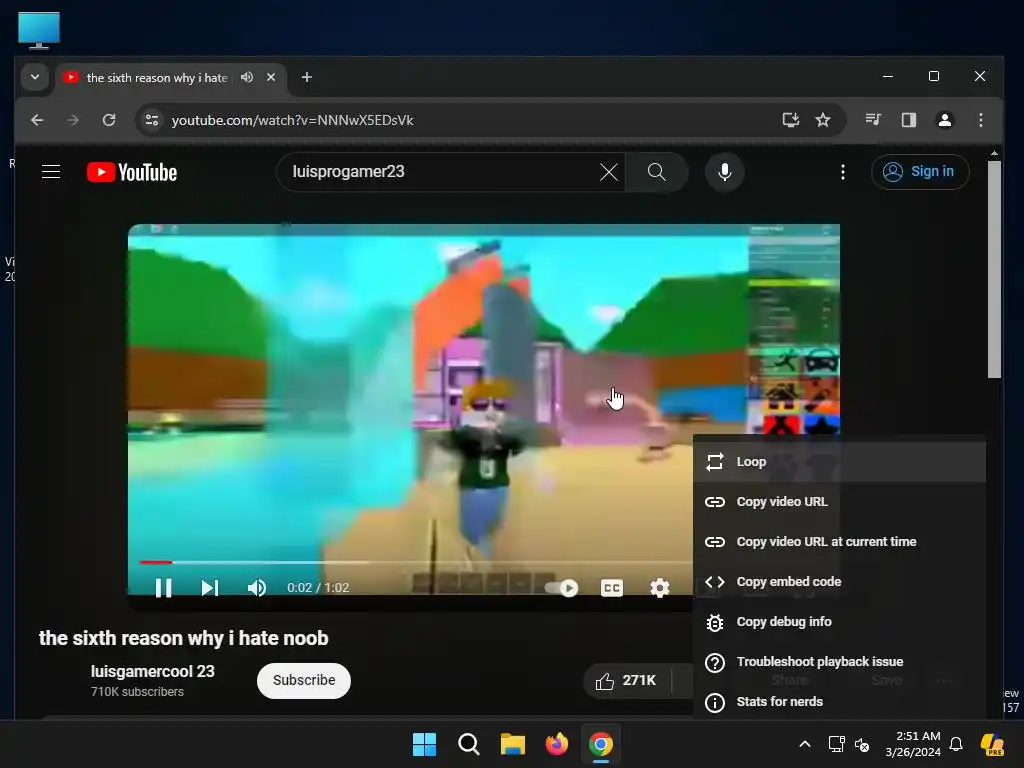The width and height of the screenshot is (1024, 768).
Task: Open Chrome media controls icon
Action: (873, 120)
